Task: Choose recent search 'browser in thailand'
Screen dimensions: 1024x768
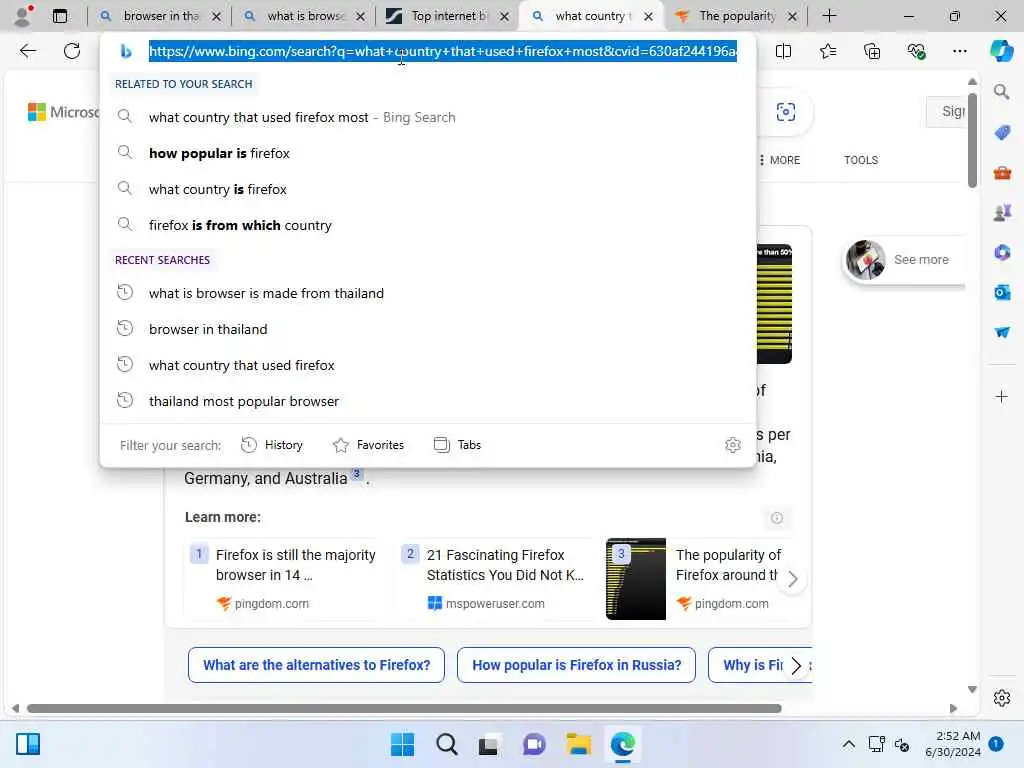Action: click(x=428, y=329)
